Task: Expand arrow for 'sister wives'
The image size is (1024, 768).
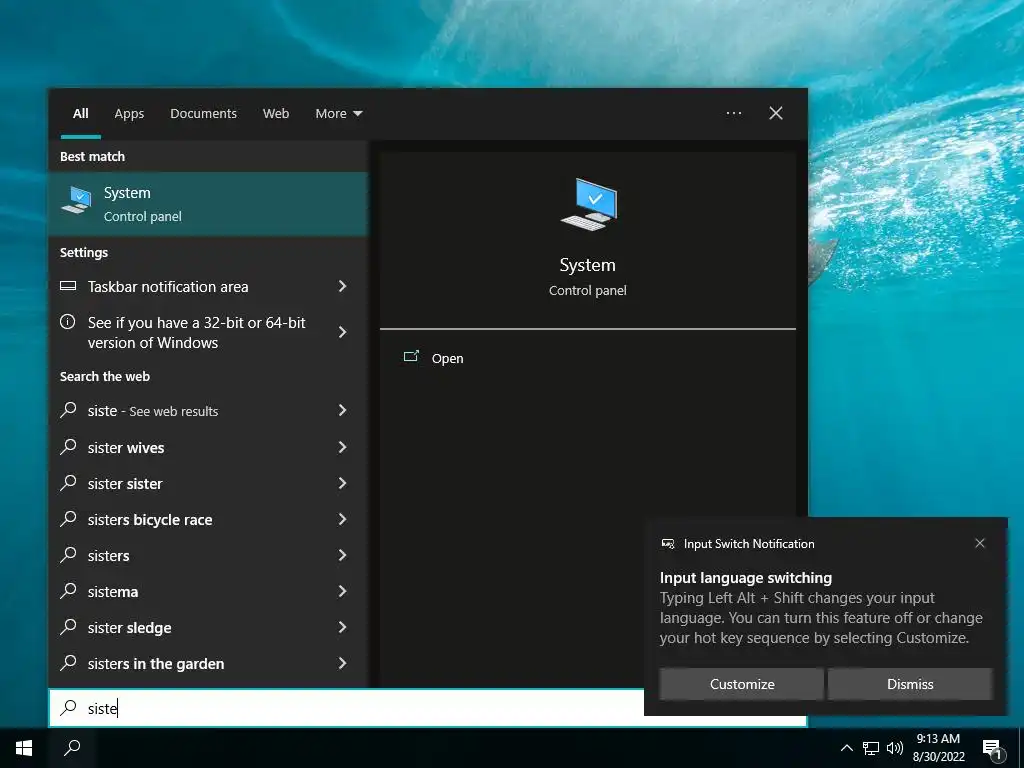Action: point(342,447)
